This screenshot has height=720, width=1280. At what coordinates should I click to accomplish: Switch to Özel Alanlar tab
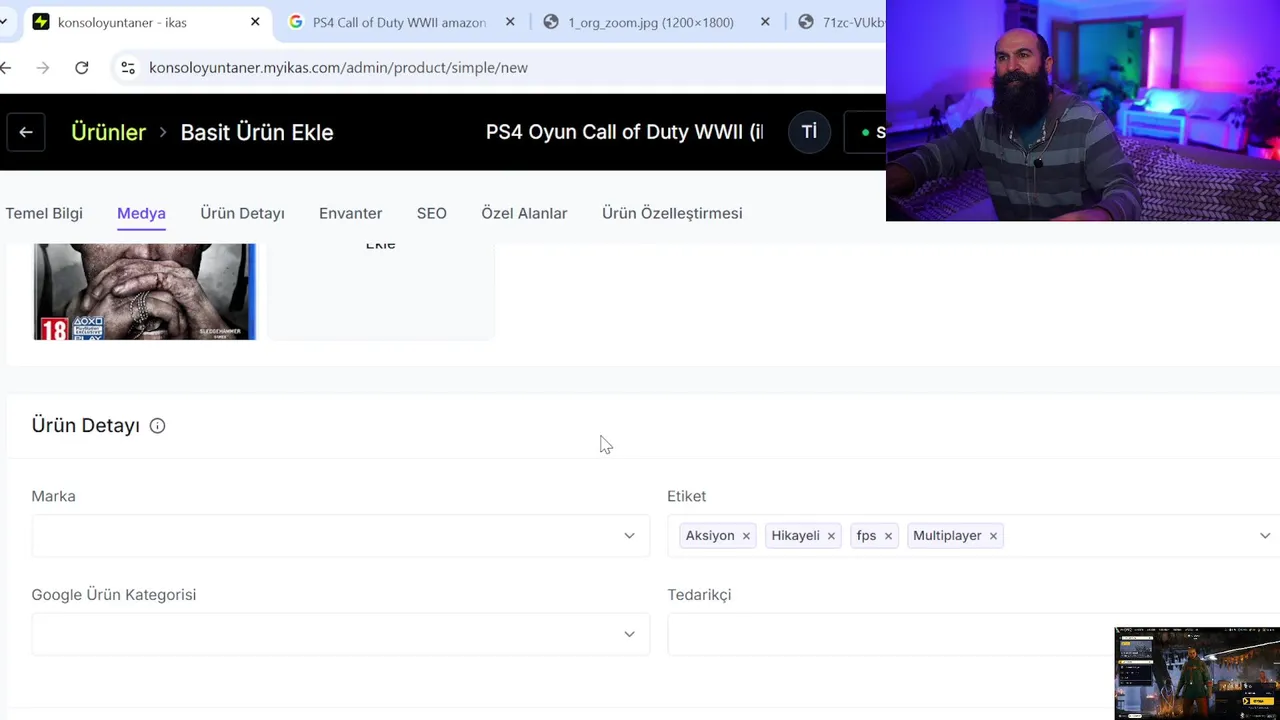[524, 213]
